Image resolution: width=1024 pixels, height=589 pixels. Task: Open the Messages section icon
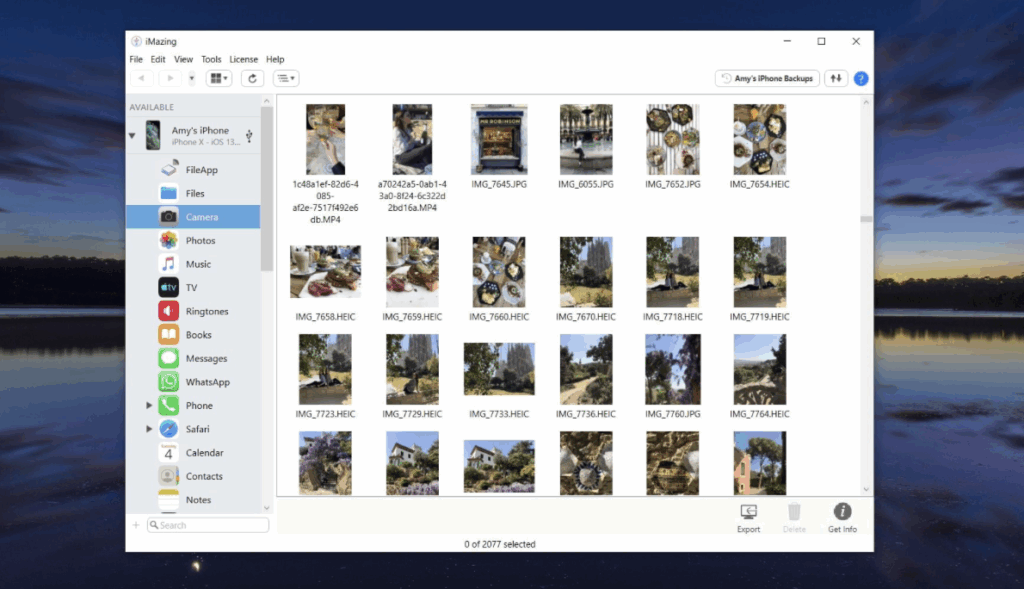pos(168,358)
